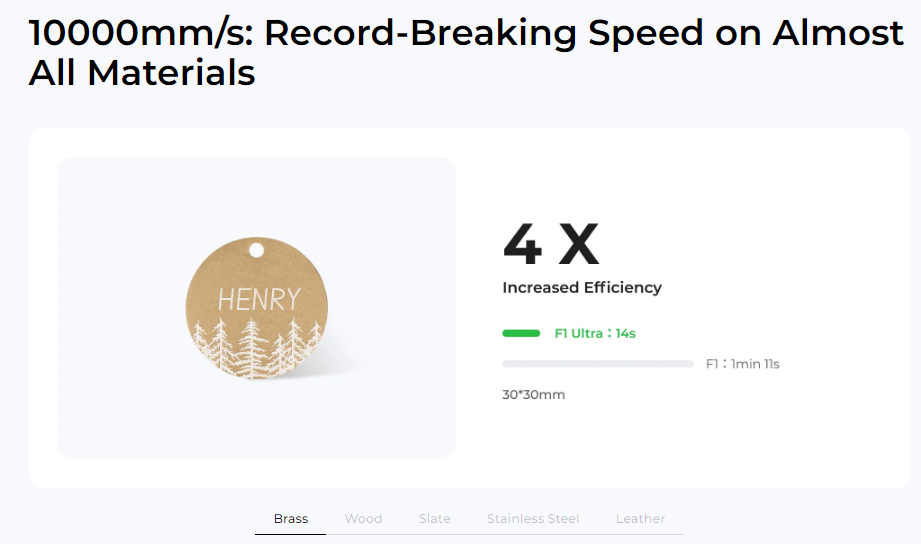The height and width of the screenshot is (544, 921).
Task: Switch to the Wood tab
Action: click(363, 519)
